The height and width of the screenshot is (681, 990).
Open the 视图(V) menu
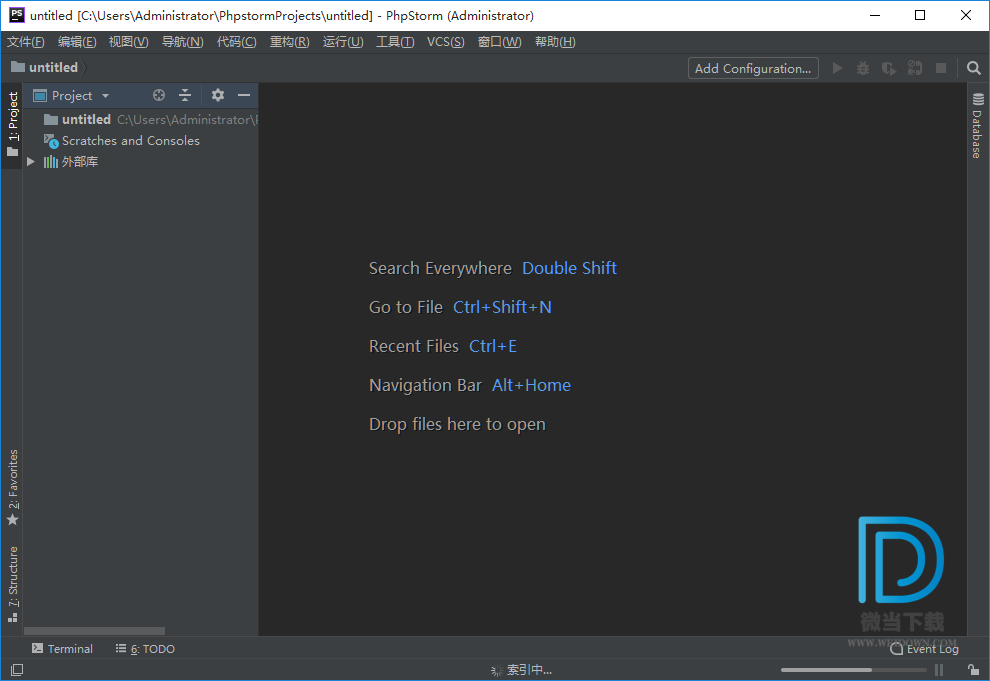point(129,42)
